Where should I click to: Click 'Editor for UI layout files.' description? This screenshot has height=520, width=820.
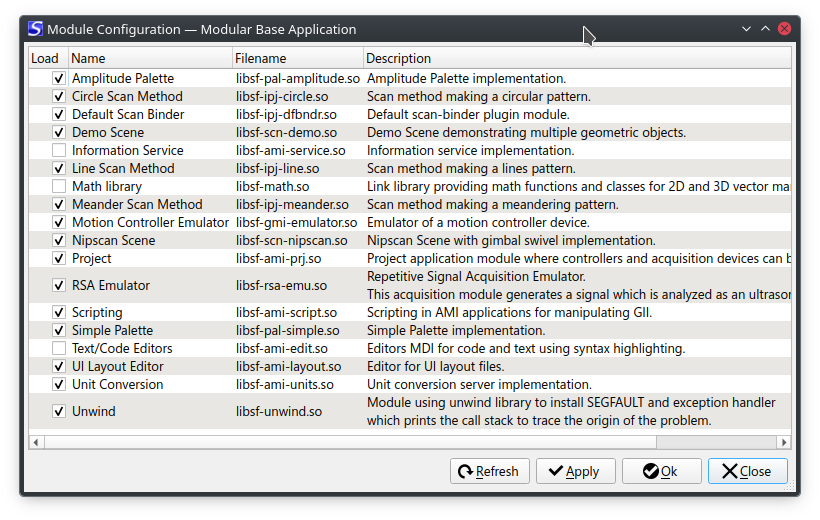435,367
